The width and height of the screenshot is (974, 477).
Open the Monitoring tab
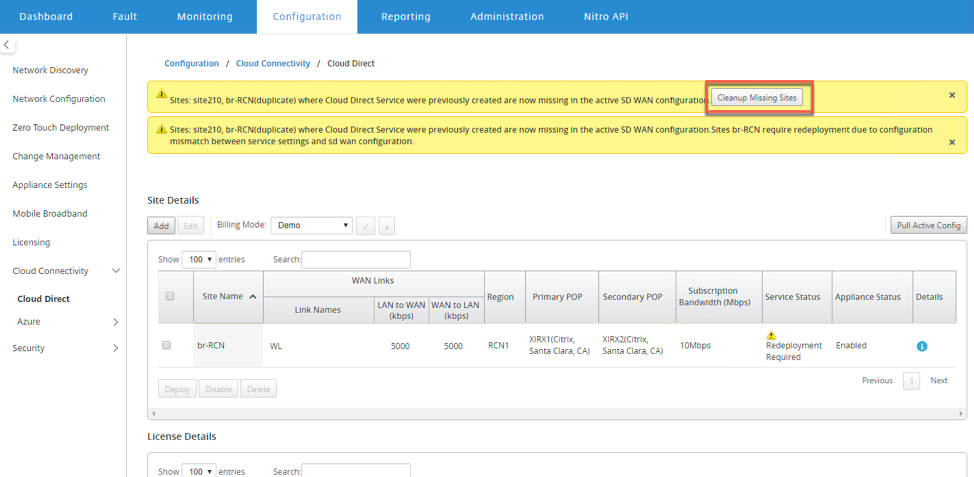tap(205, 17)
